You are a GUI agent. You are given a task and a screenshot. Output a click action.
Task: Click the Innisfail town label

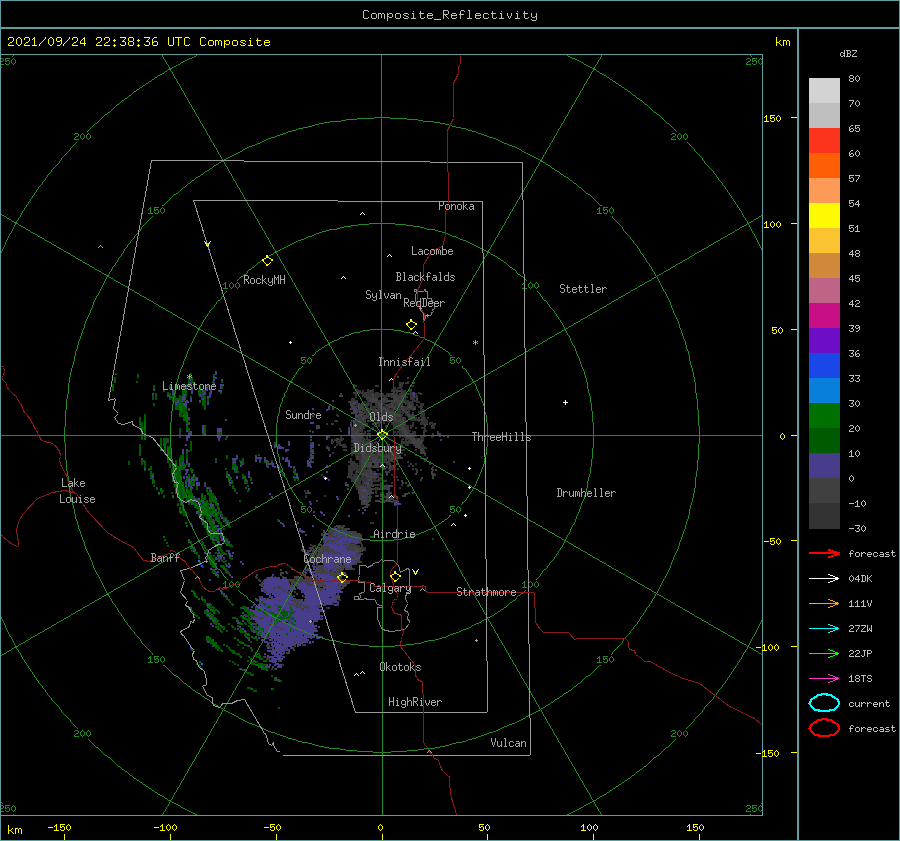pos(404,362)
